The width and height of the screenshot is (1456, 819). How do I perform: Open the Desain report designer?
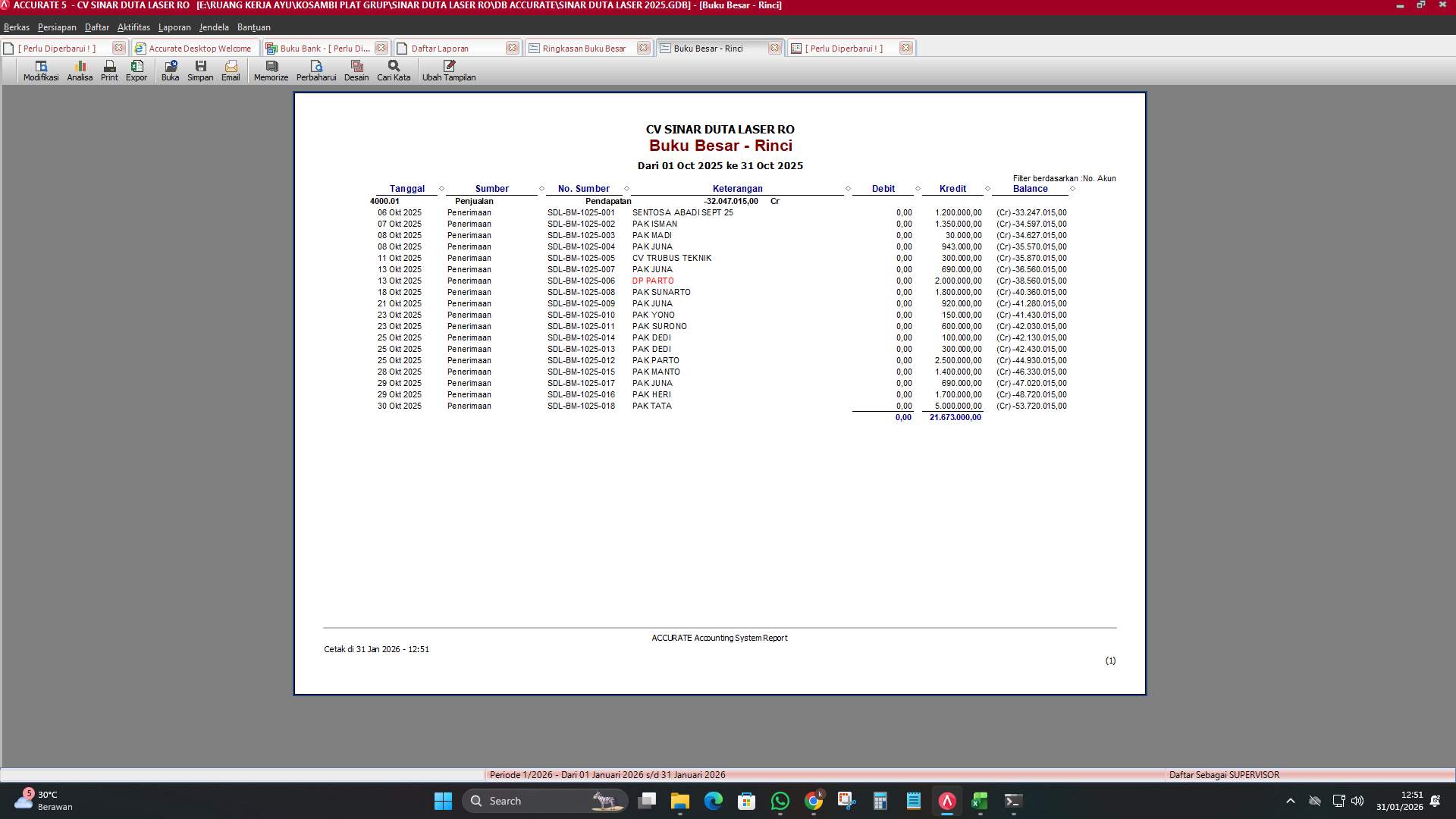[x=356, y=71]
